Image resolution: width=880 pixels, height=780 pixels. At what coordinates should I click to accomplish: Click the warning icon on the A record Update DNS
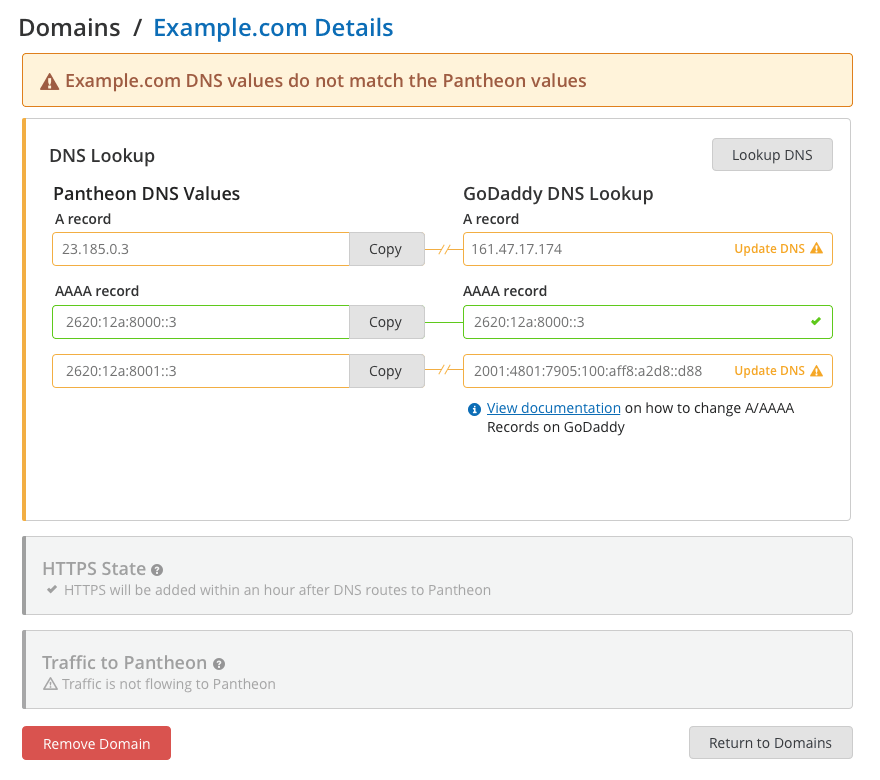coord(817,249)
